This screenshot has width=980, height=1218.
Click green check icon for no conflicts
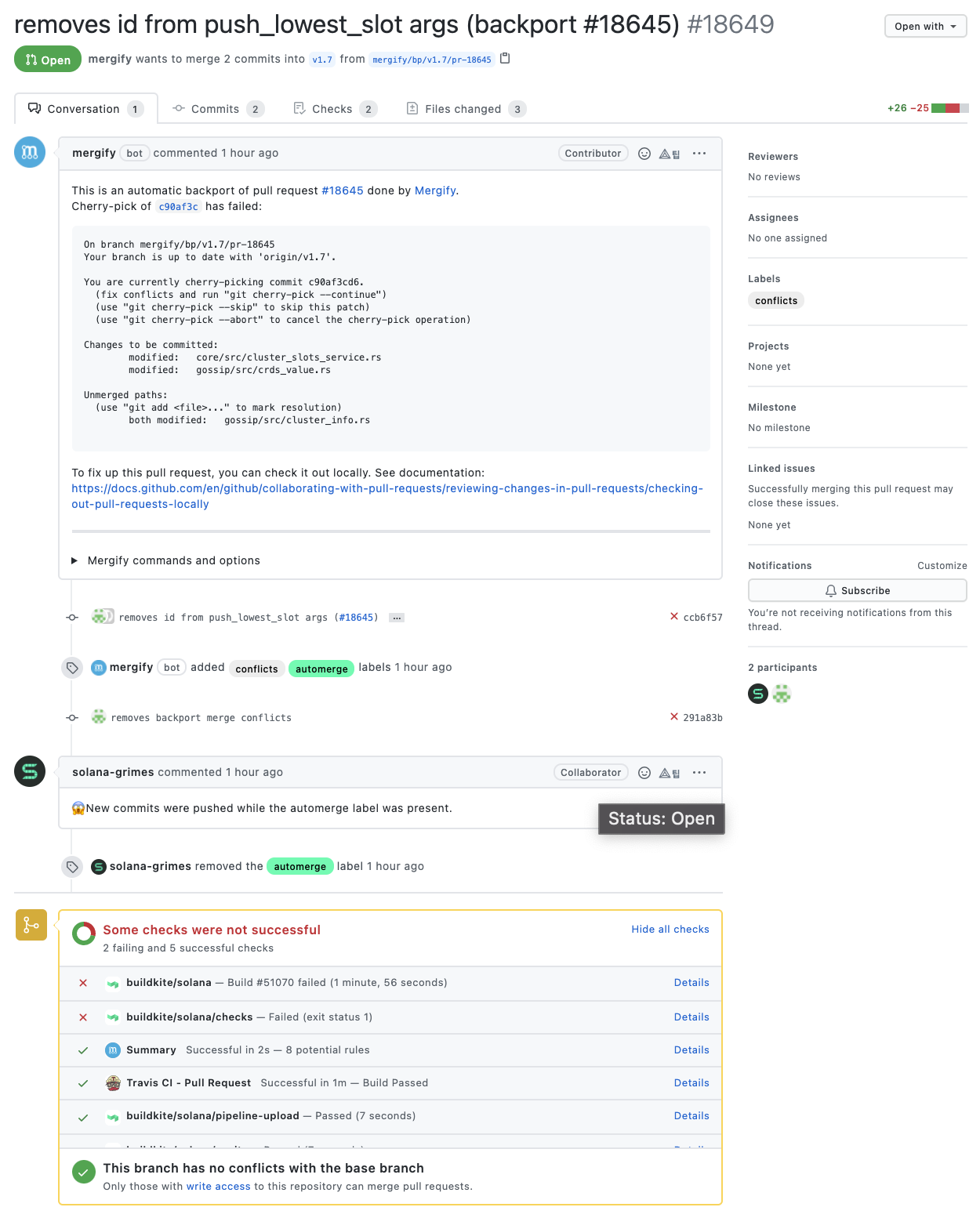84,1173
